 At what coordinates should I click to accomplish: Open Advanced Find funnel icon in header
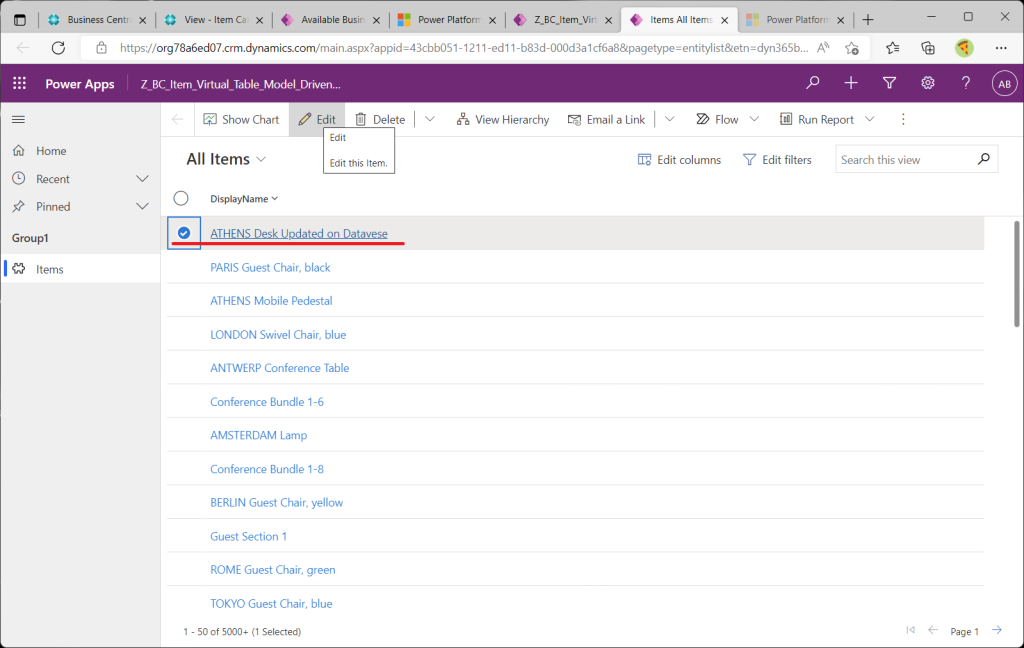889,83
